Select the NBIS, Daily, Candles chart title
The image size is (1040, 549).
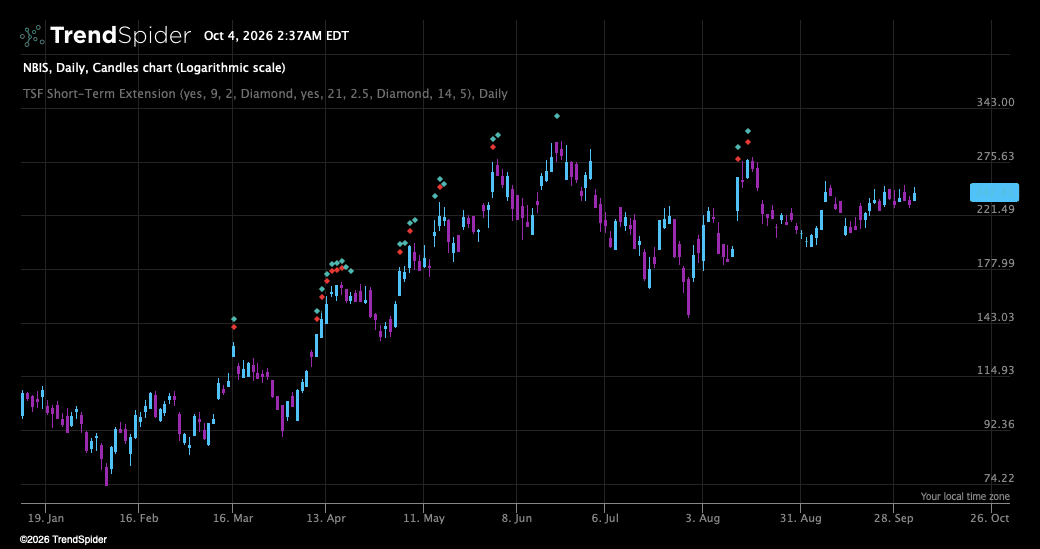[x=154, y=68]
